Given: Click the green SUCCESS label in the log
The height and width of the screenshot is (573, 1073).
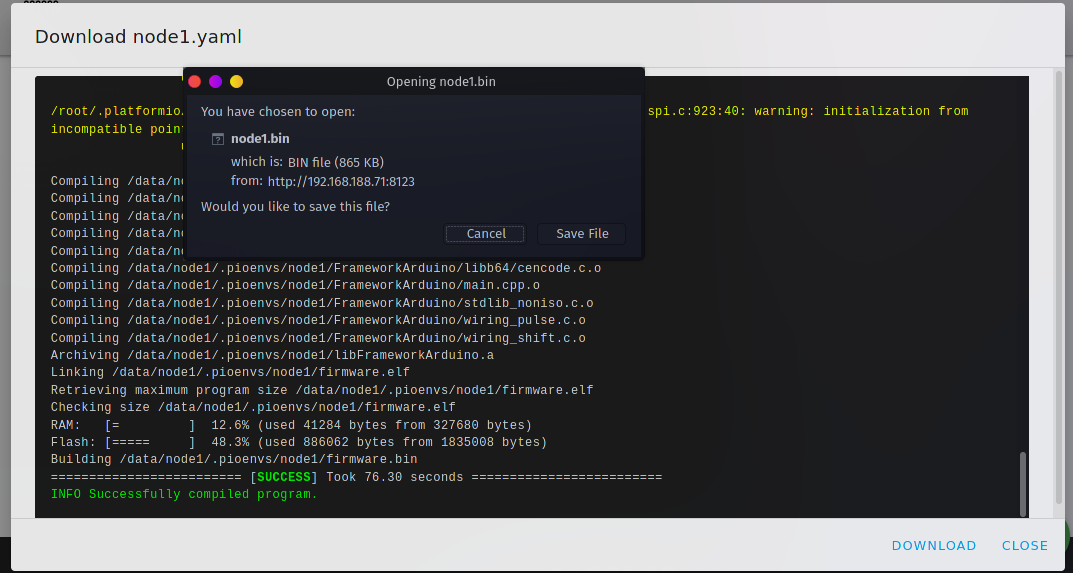Looking at the screenshot, I should tap(284, 477).
